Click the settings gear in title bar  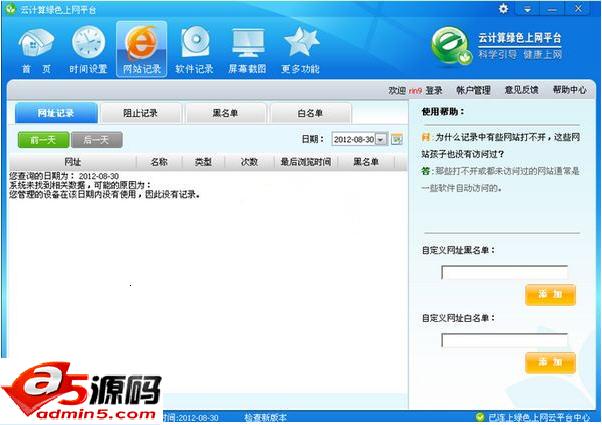coord(503,8)
